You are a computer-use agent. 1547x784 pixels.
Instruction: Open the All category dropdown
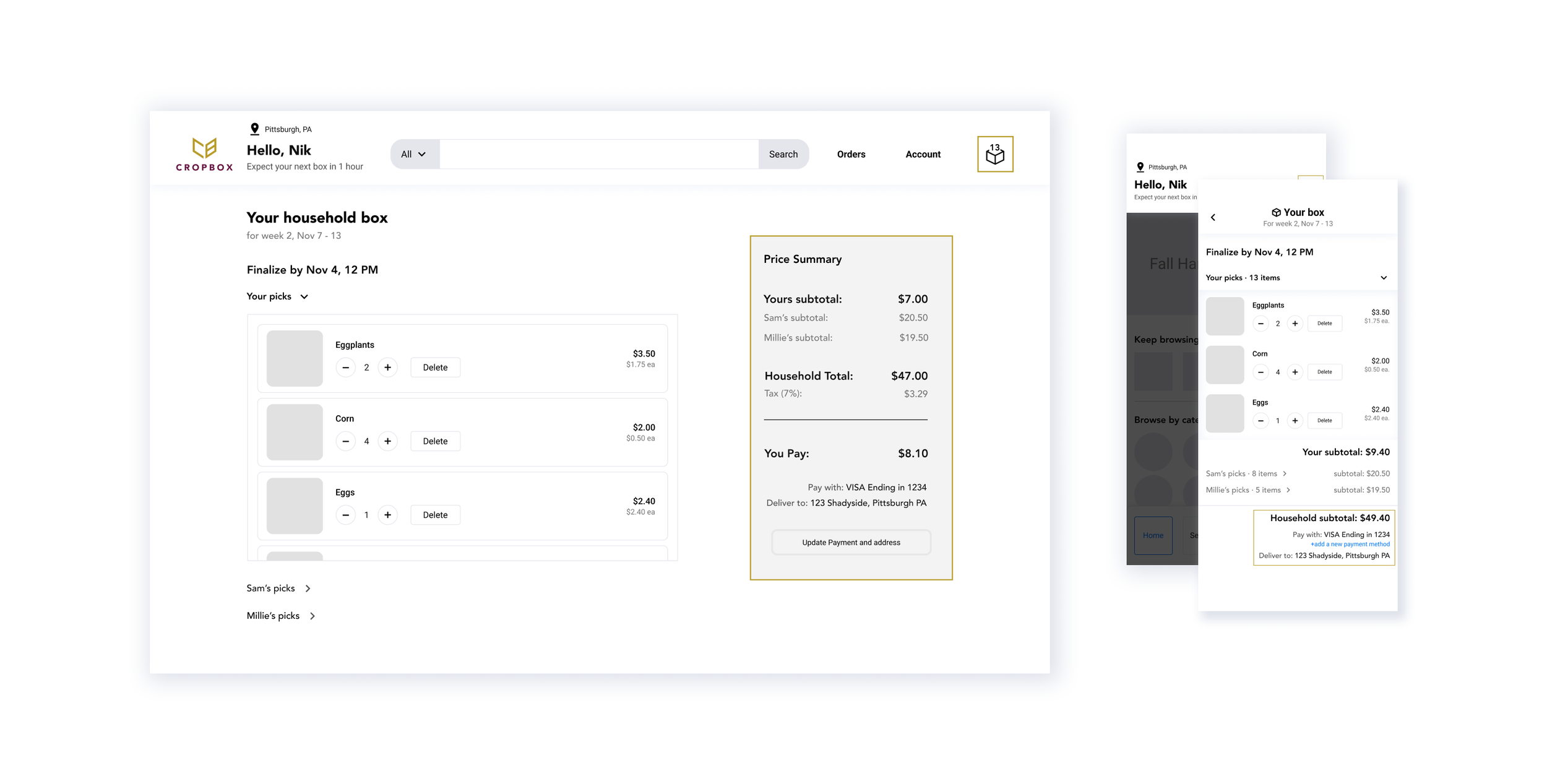414,154
